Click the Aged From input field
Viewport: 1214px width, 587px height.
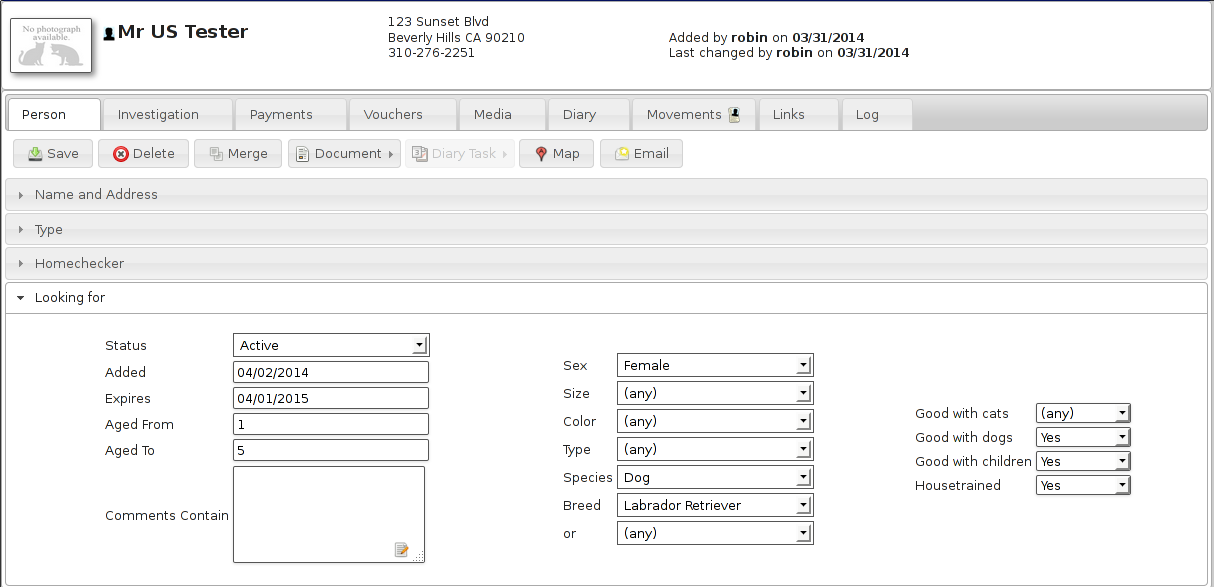point(330,425)
